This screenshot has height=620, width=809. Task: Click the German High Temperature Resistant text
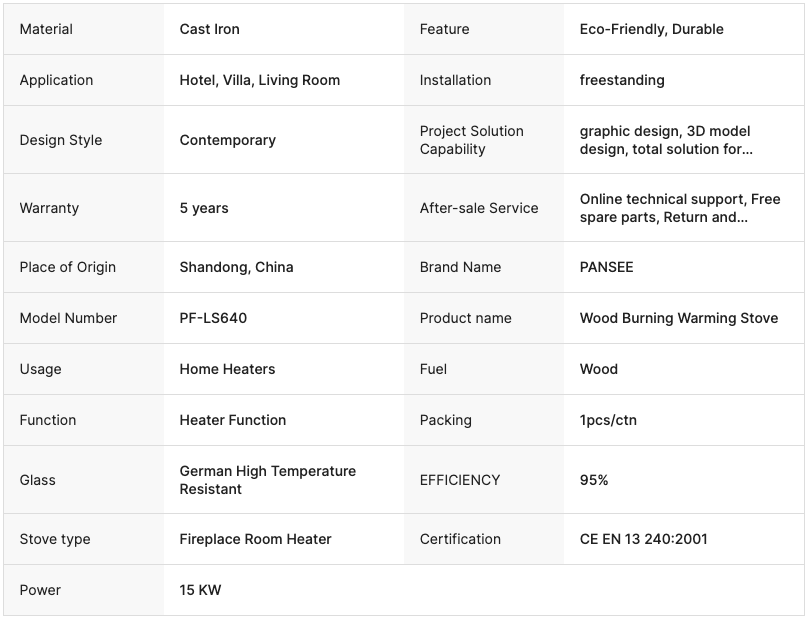coord(267,480)
